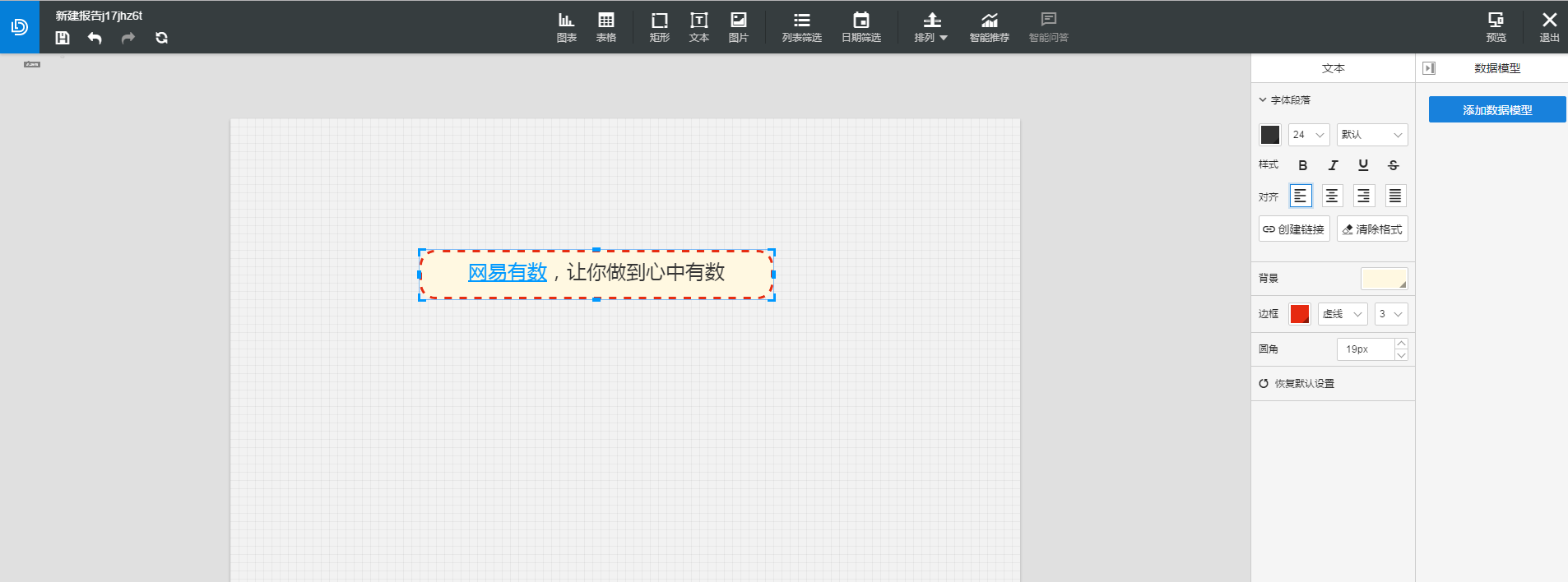
Task: Click 创建链接 button
Action: pos(1294,229)
